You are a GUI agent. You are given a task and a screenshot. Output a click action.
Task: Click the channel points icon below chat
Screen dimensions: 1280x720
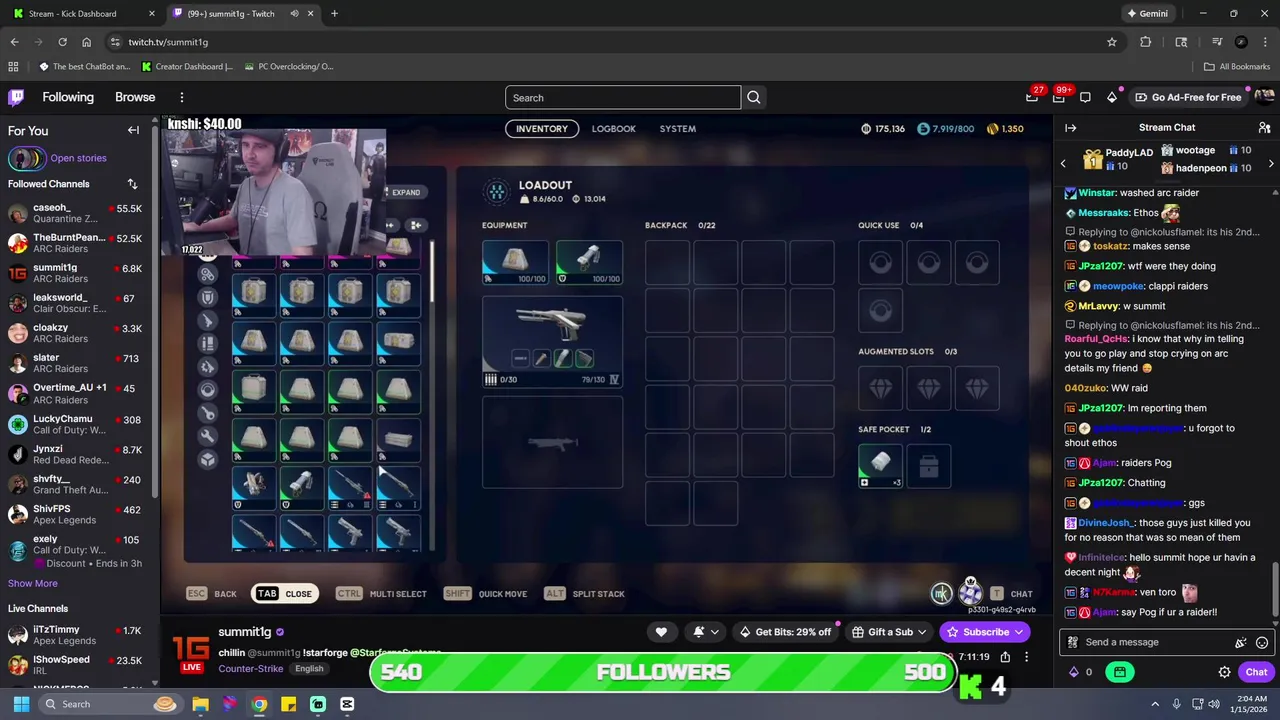pyautogui.click(x=1074, y=672)
